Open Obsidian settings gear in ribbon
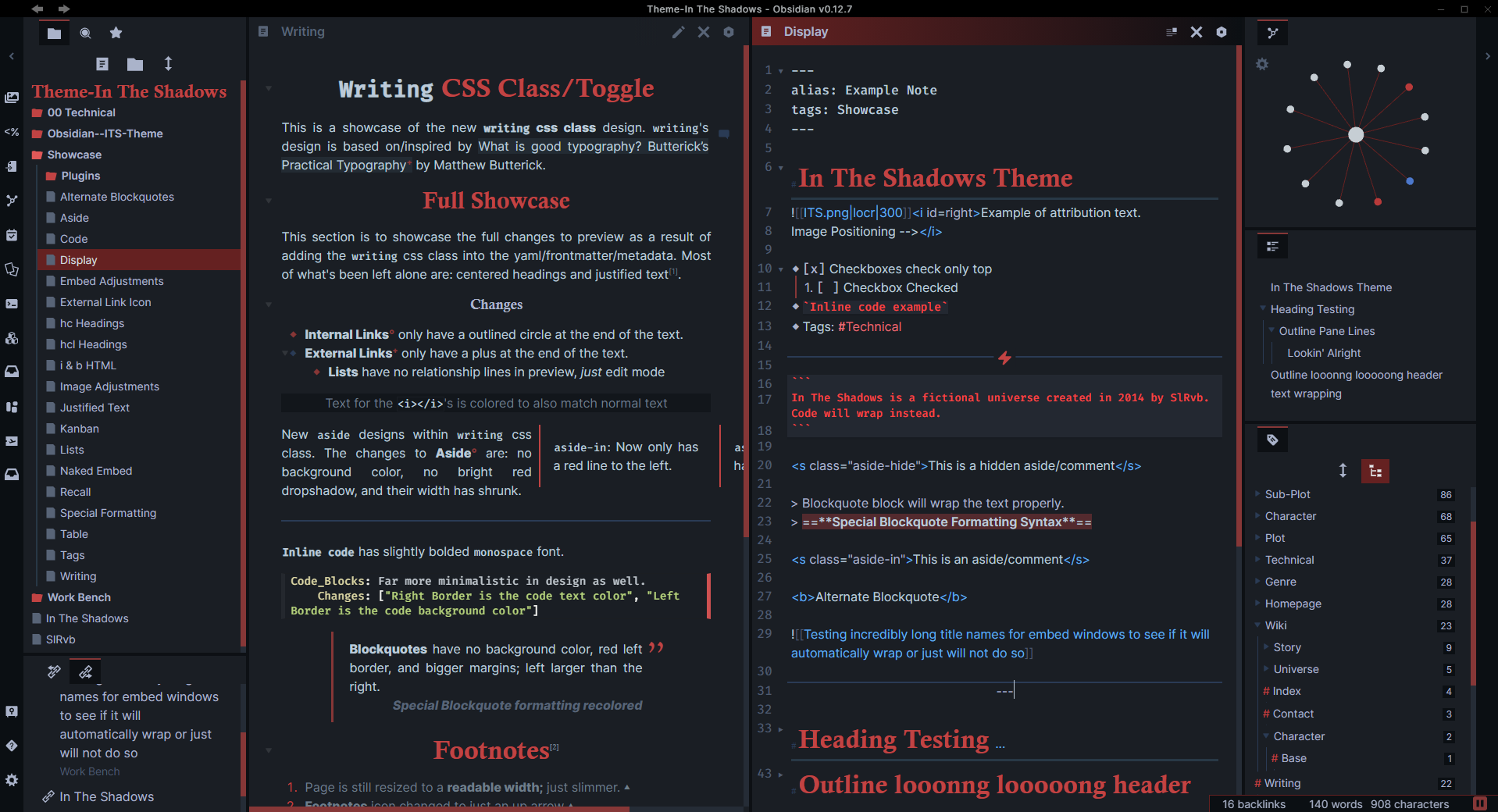 click(12, 780)
